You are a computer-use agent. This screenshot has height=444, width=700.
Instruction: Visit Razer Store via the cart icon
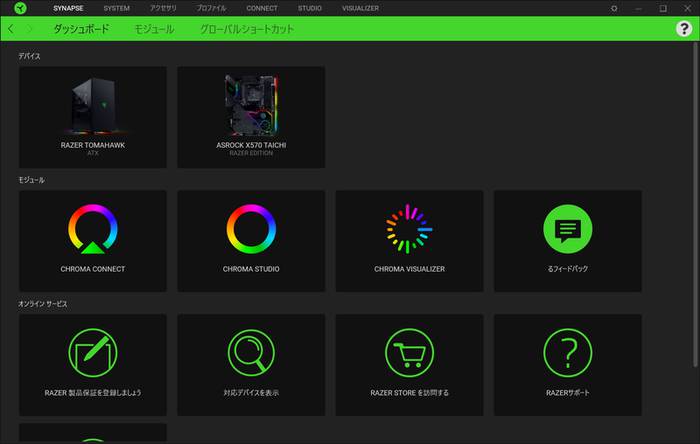(409, 365)
